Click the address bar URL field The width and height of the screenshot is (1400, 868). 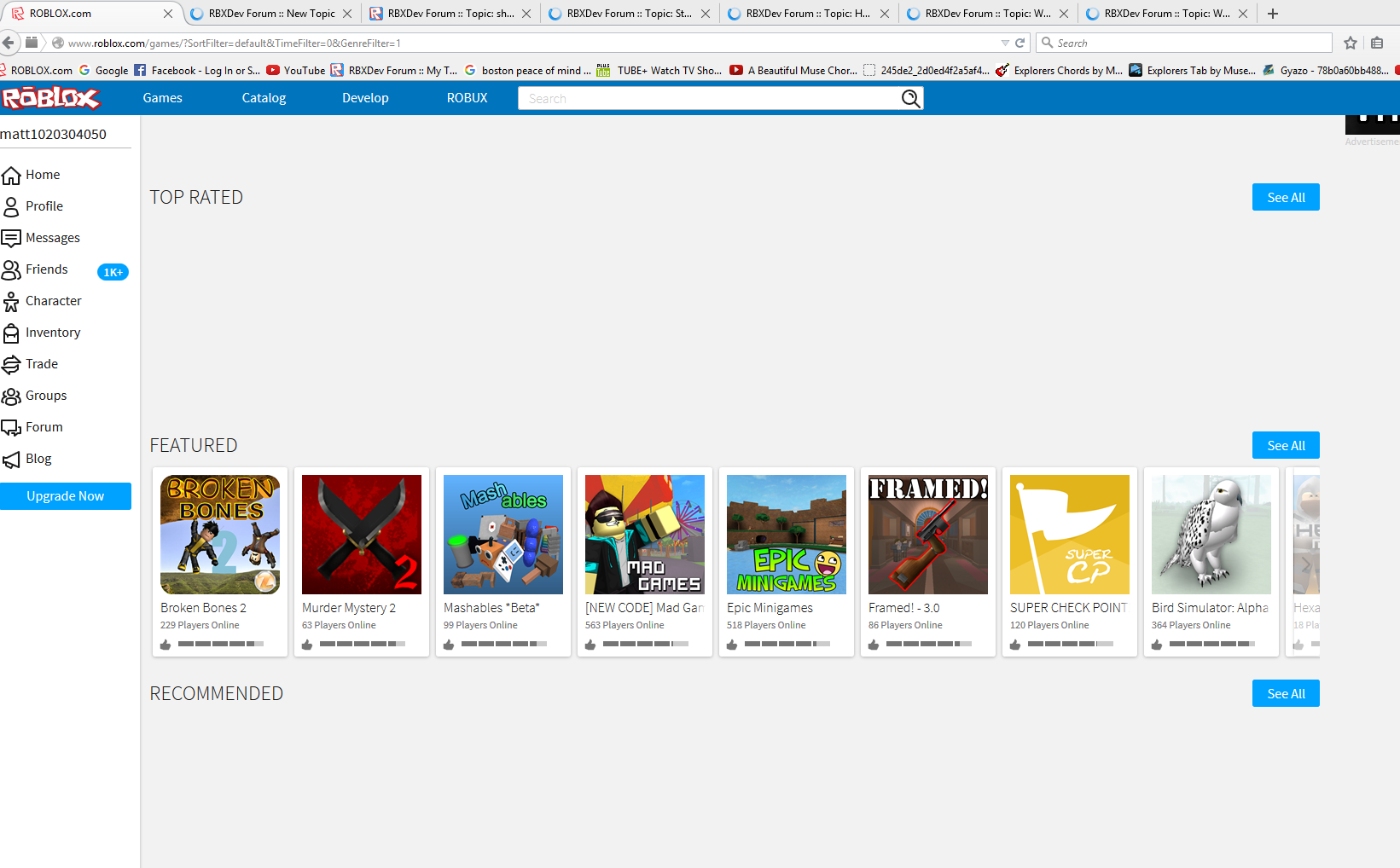529,43
